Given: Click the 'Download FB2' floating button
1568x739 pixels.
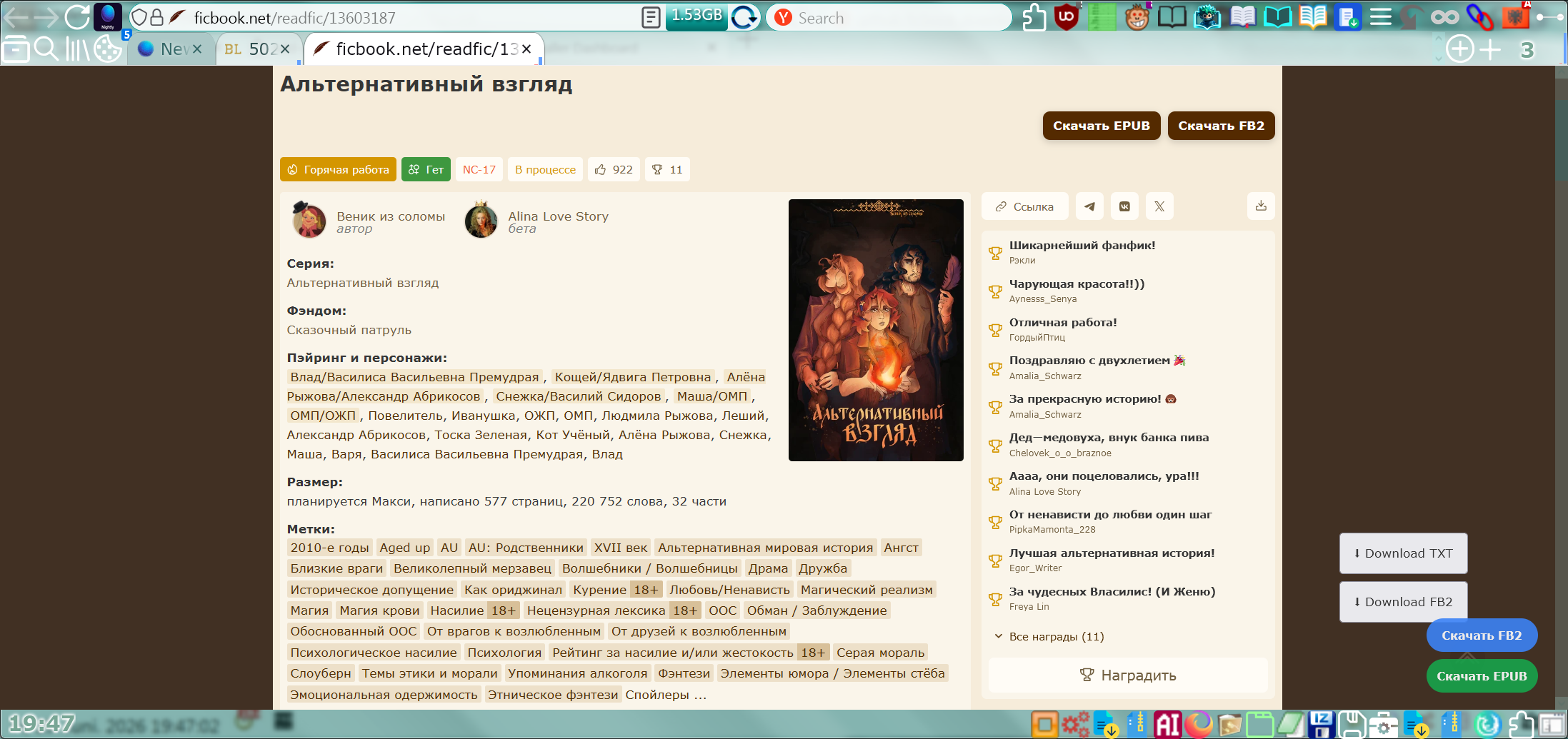Looking at the screenshot, I should 1404,602.
